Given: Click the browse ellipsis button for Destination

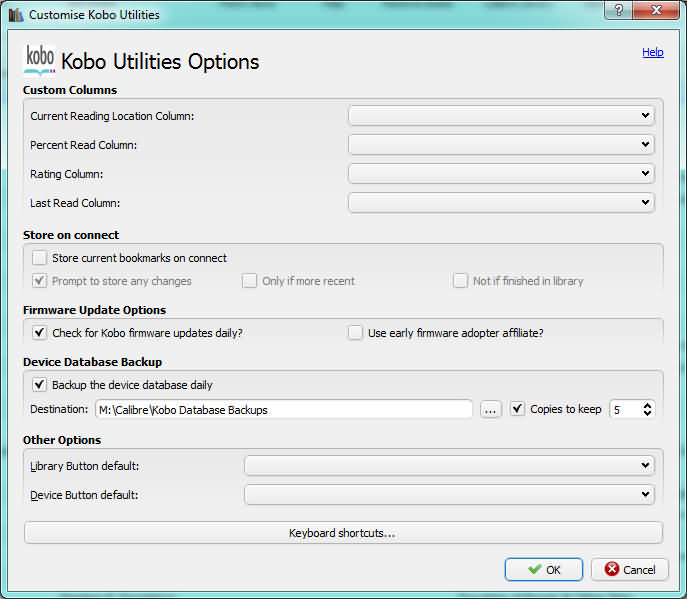Looking at the screenshot, I should pyautogui.click(x=490, y=409).
